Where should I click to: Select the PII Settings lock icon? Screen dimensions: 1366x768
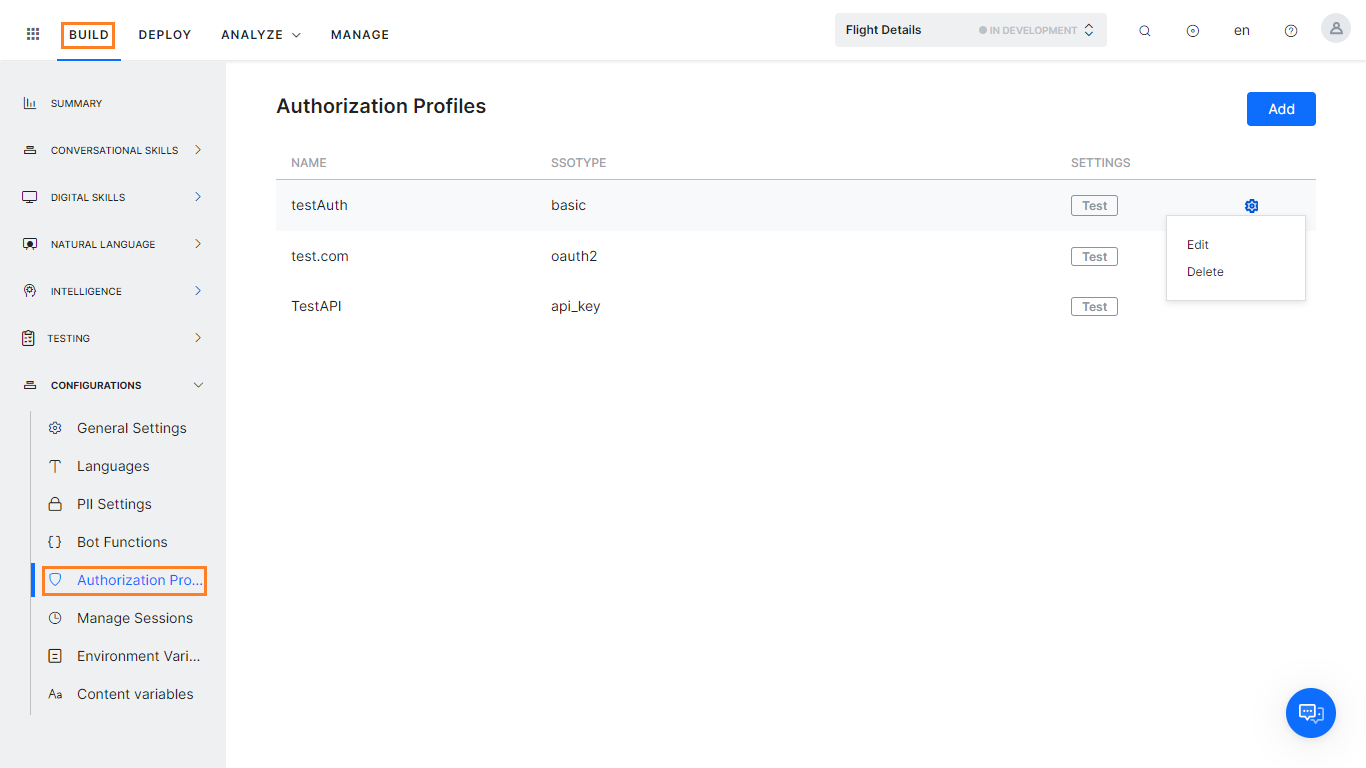(55, 503)
